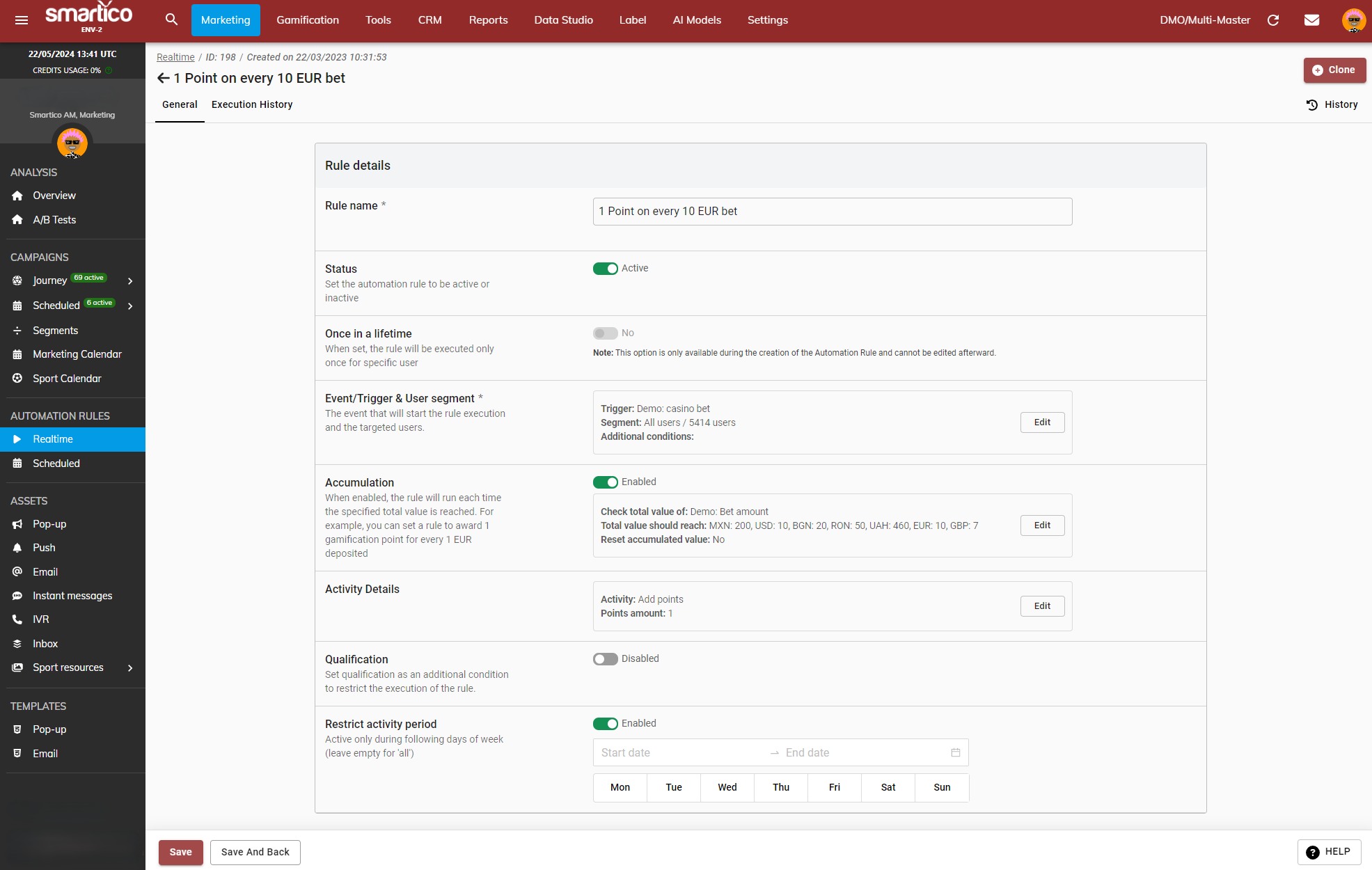Toggle the Status Active switch
The width and height of the screenshot is (1372, 870).
pos(605,269)
